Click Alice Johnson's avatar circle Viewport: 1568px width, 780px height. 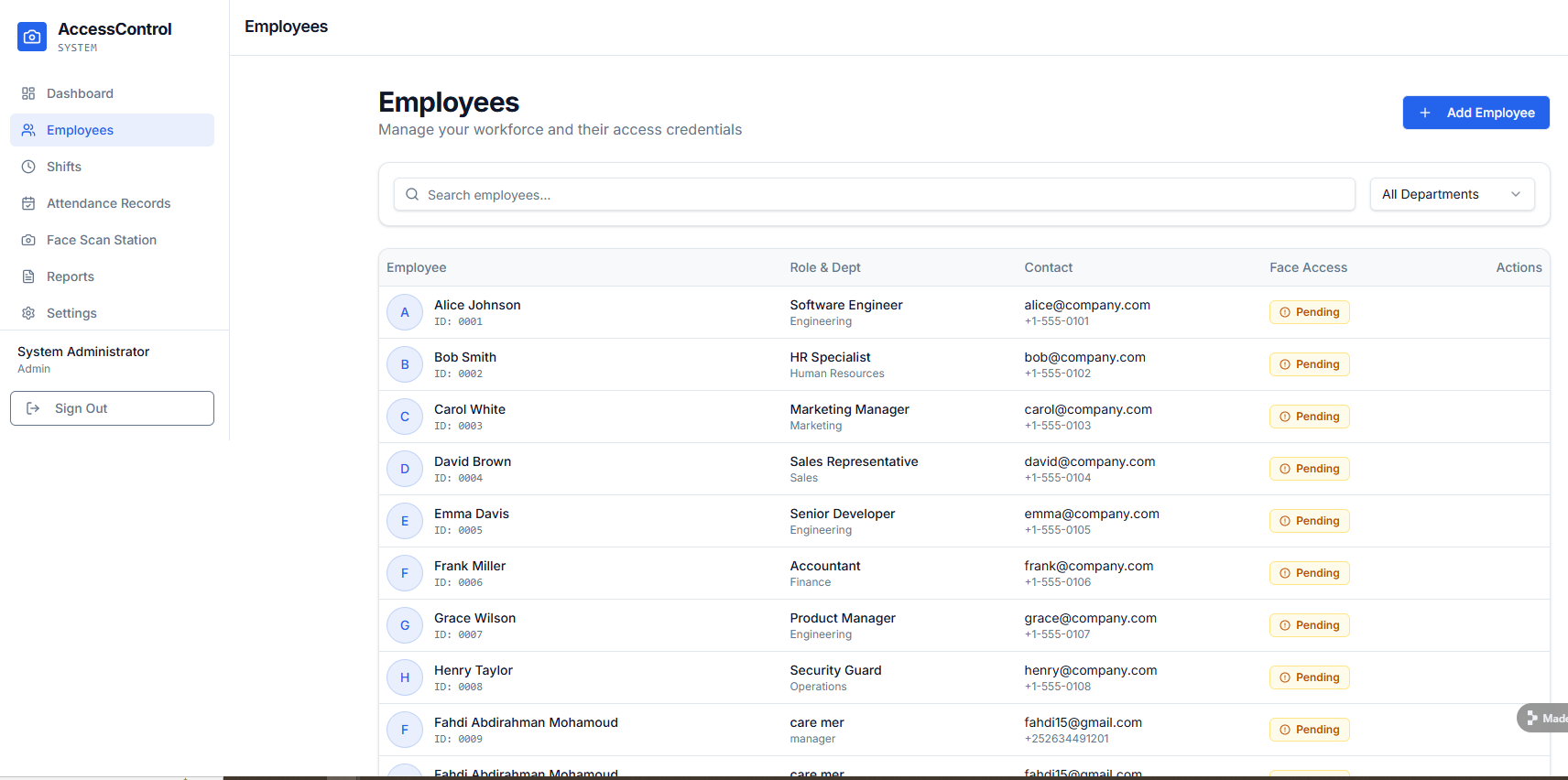[x=405, y=312]
